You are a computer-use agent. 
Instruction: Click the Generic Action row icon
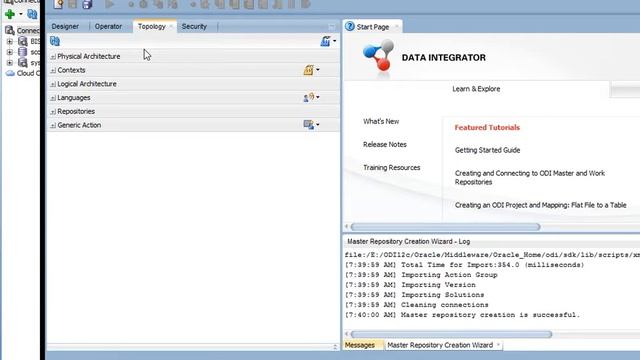[x=309, y=124]
